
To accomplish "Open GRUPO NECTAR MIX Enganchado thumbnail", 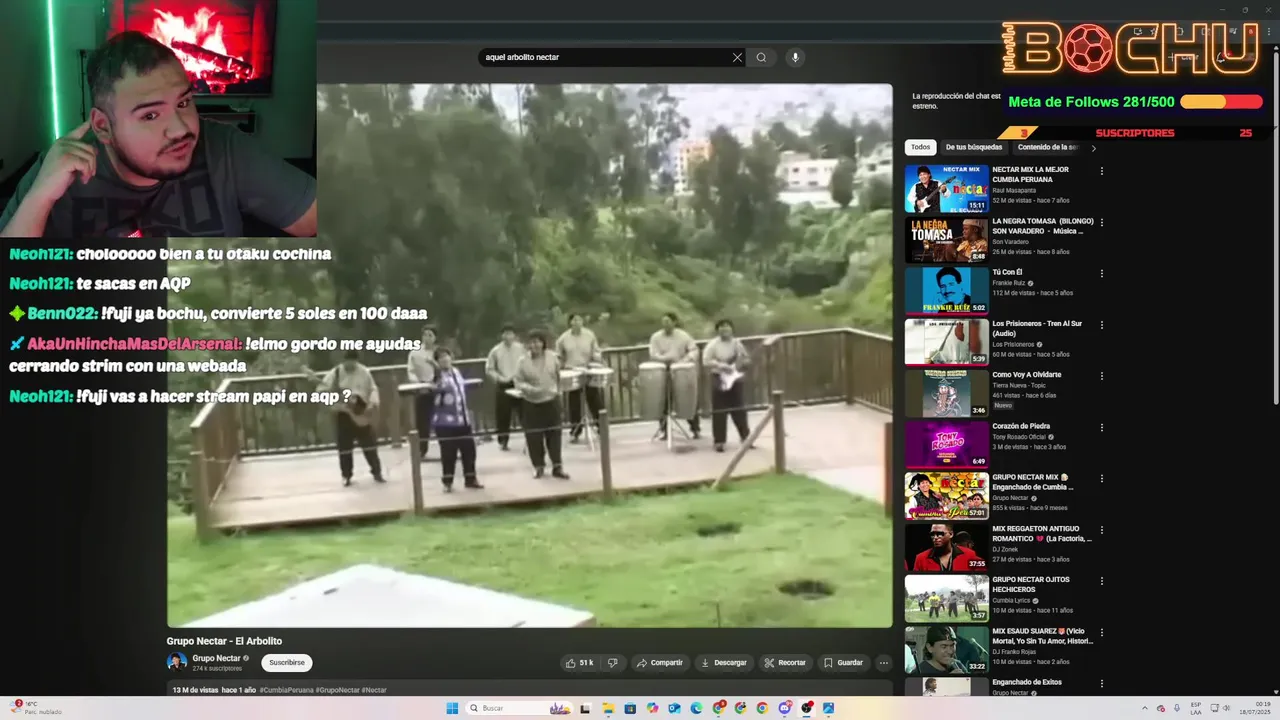I will click(946, 496).
